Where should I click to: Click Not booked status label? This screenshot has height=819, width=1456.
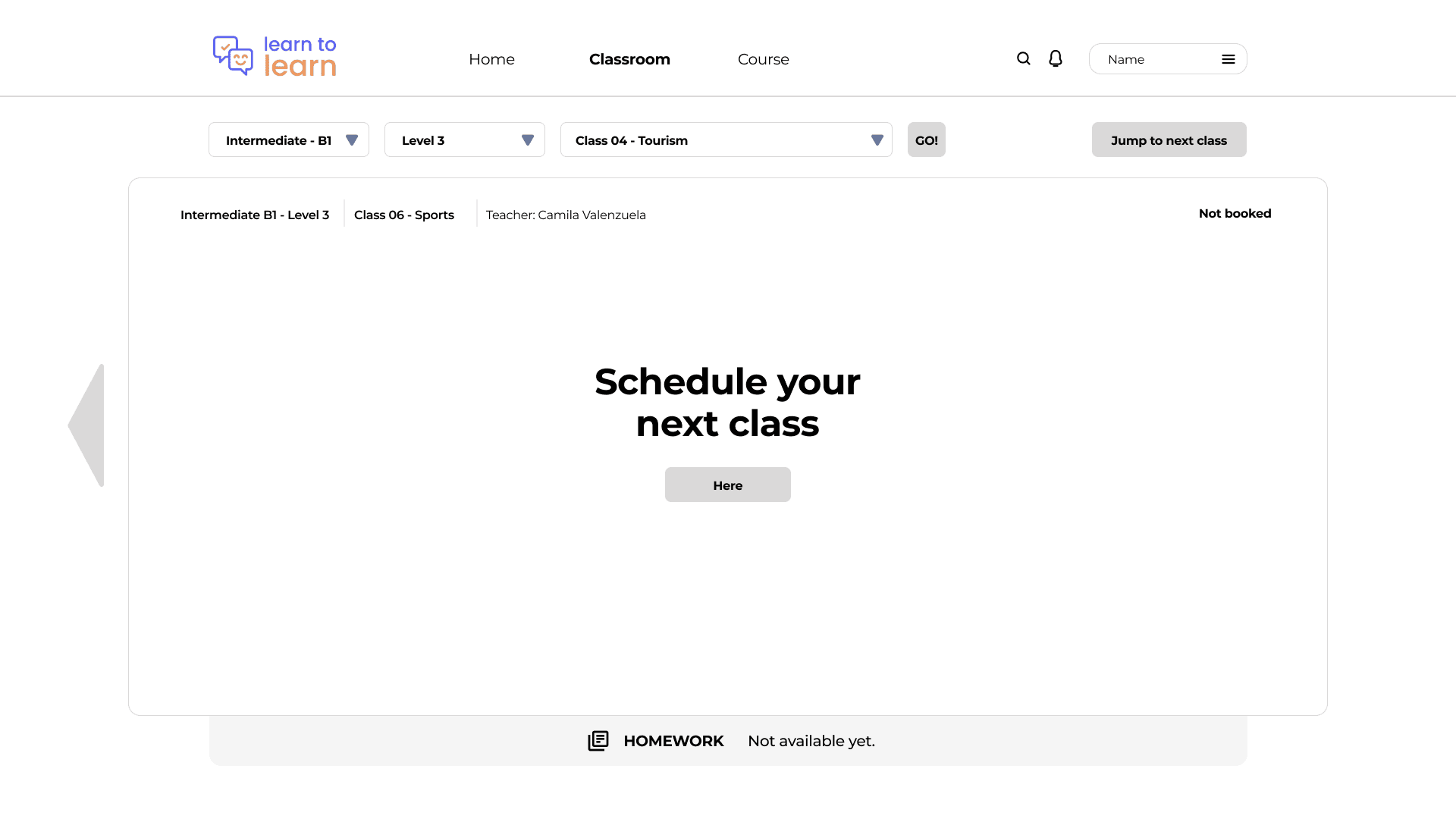point(1235,214)
